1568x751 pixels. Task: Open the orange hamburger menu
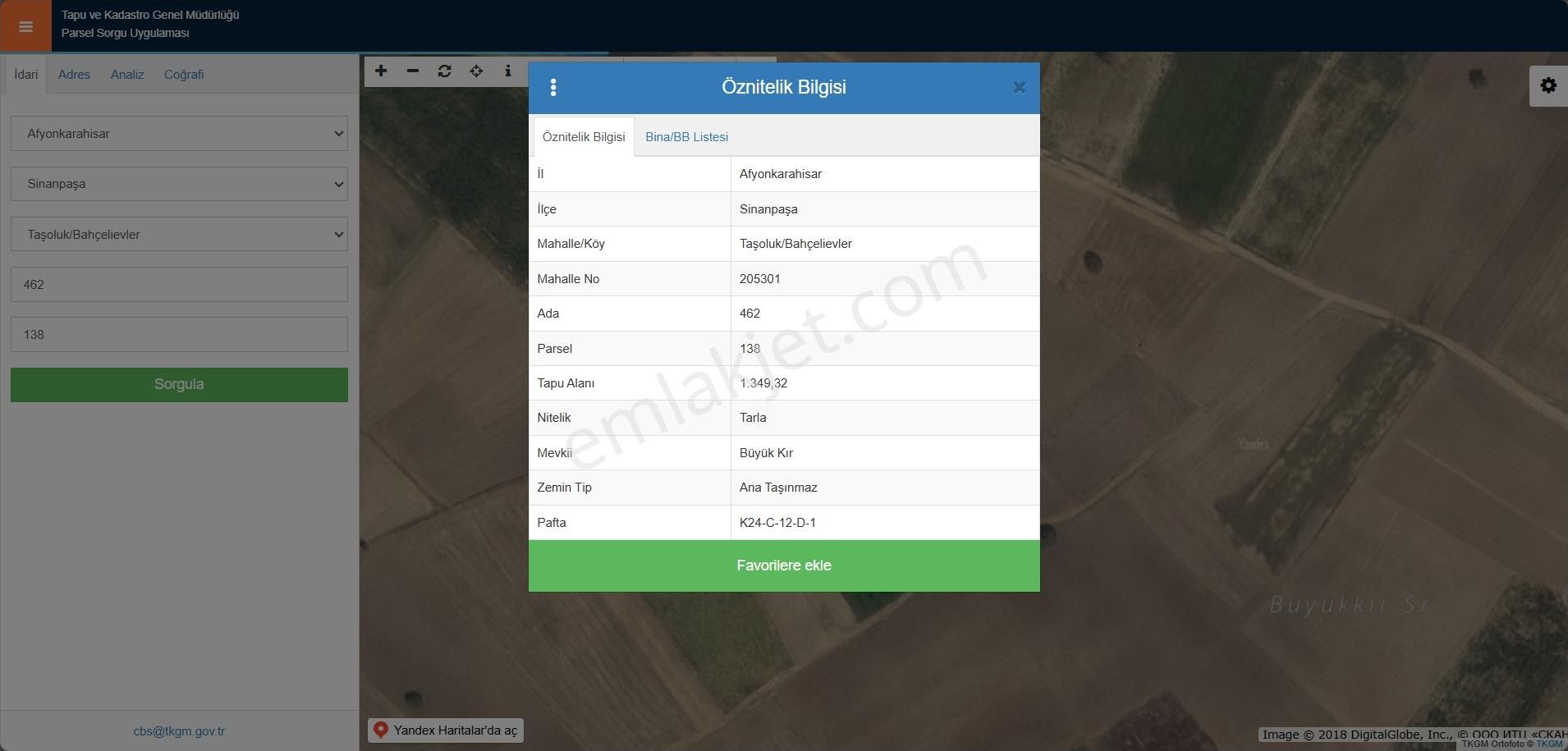click(25, 26)
